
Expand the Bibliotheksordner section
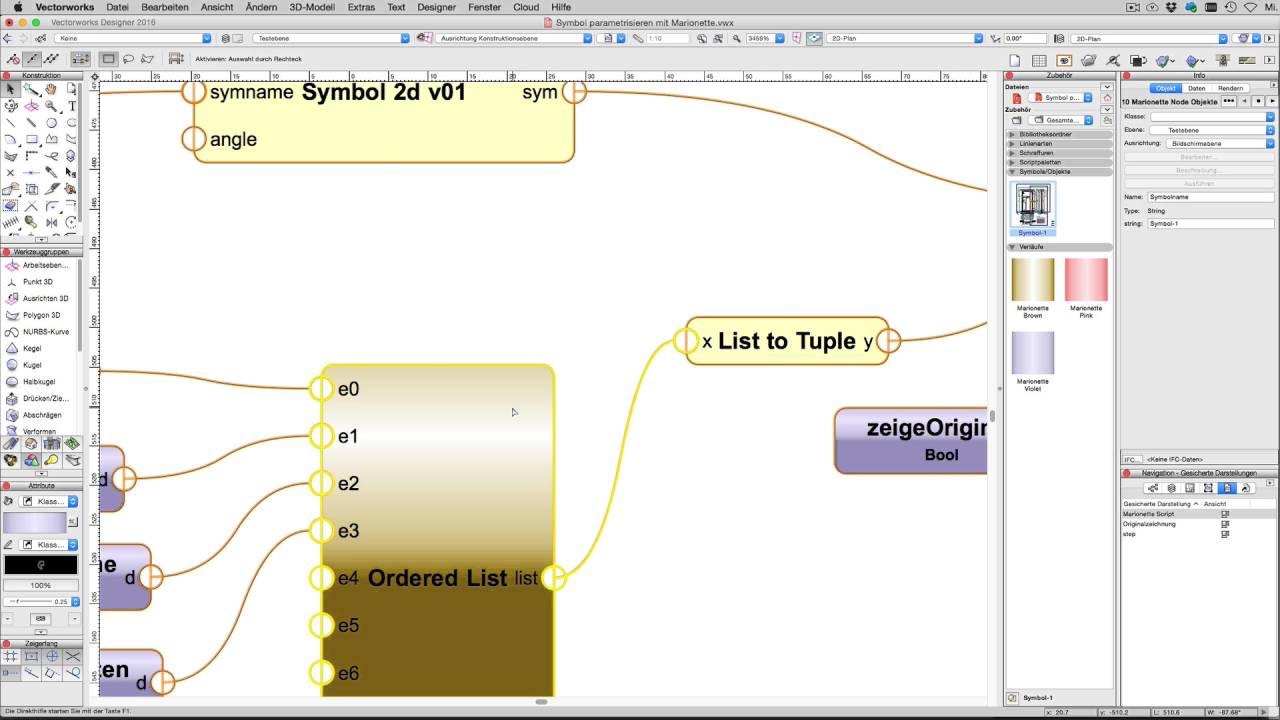pyautogui.click(x=1058, y=134)
